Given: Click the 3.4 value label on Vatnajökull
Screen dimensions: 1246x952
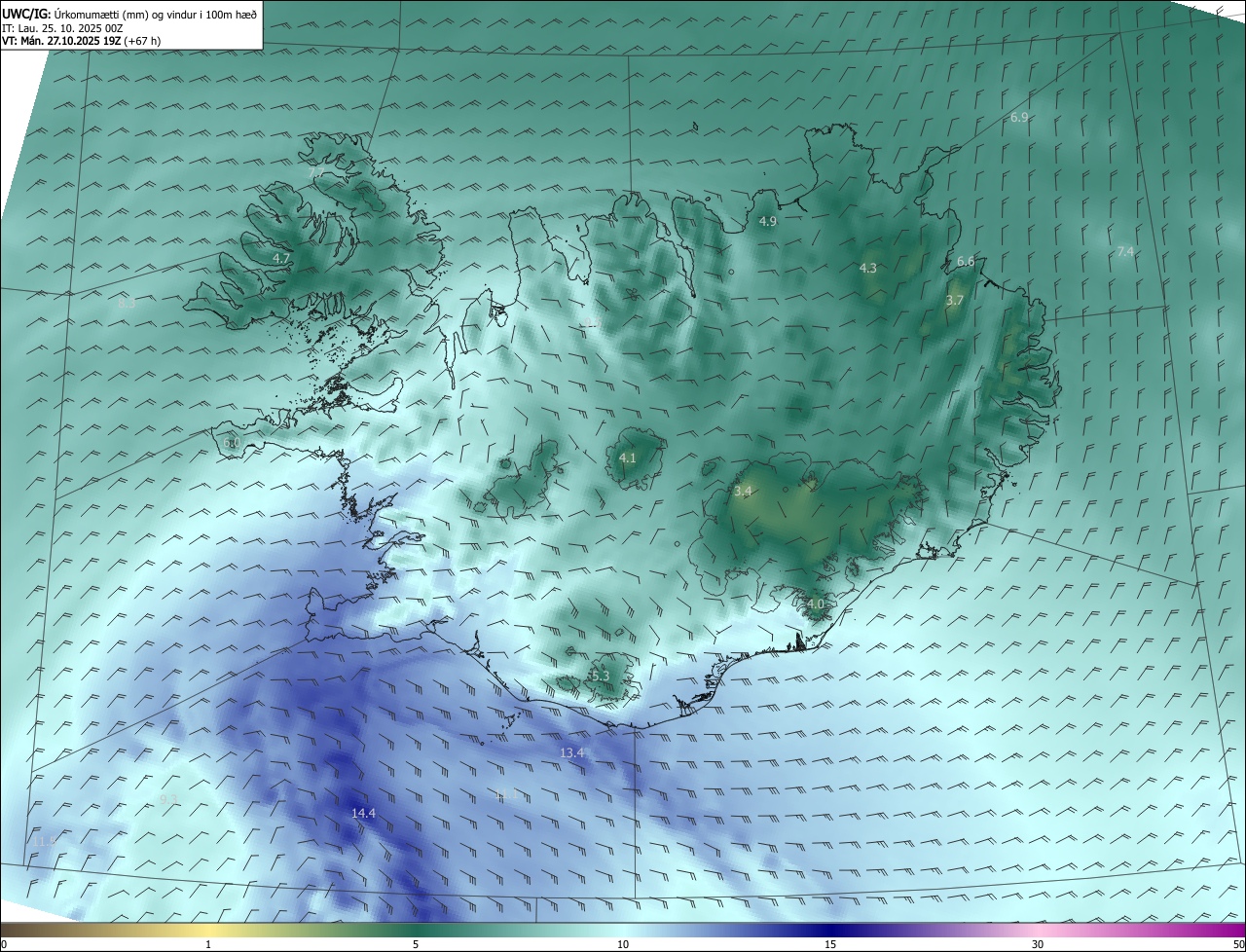Looking at the screenshot, I should coord(743,492).
